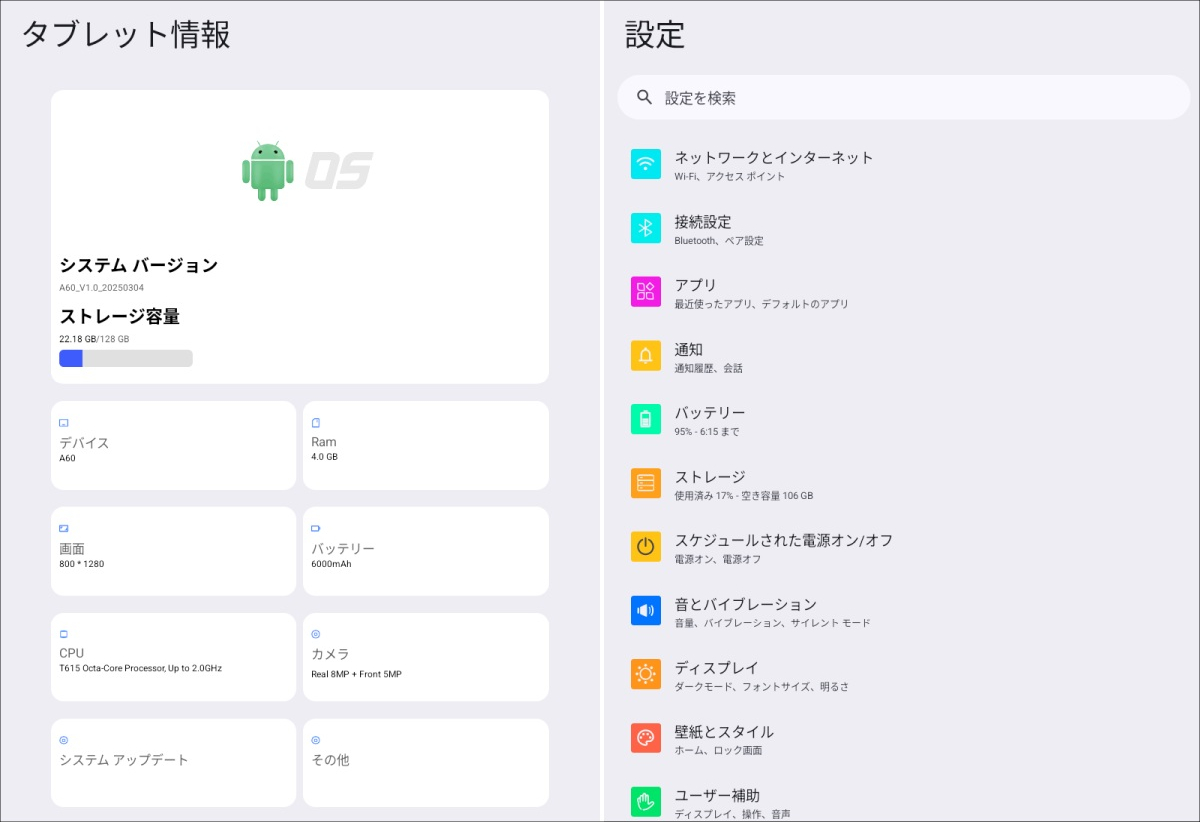The image size is (1200, 822).
Task: Click the orange 通知 notification bell icon
Action: point(645,355)
